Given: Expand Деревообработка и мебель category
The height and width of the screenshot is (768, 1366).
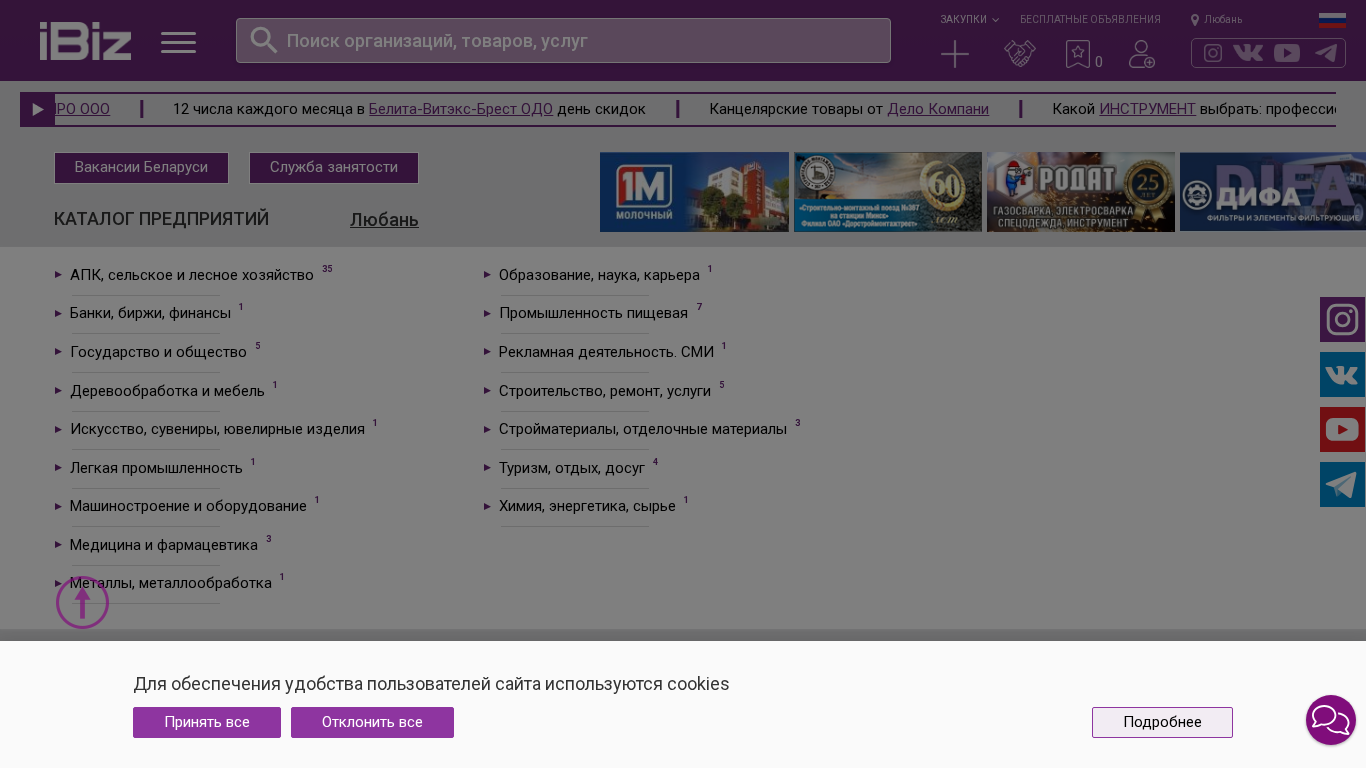Looking at the screenshot, I should point(167,391).
